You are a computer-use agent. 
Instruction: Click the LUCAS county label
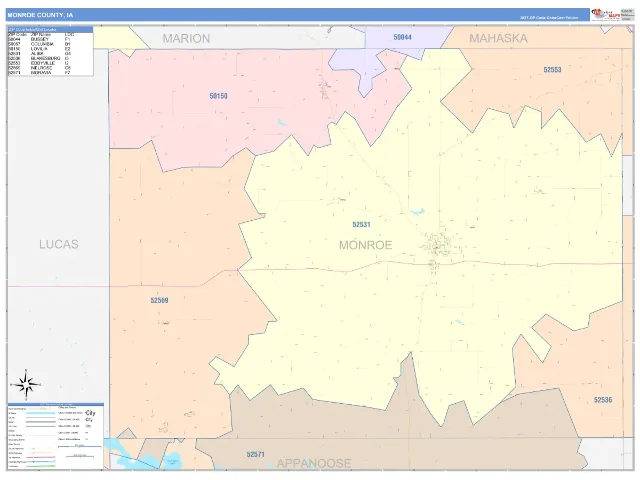pos(59,244)
